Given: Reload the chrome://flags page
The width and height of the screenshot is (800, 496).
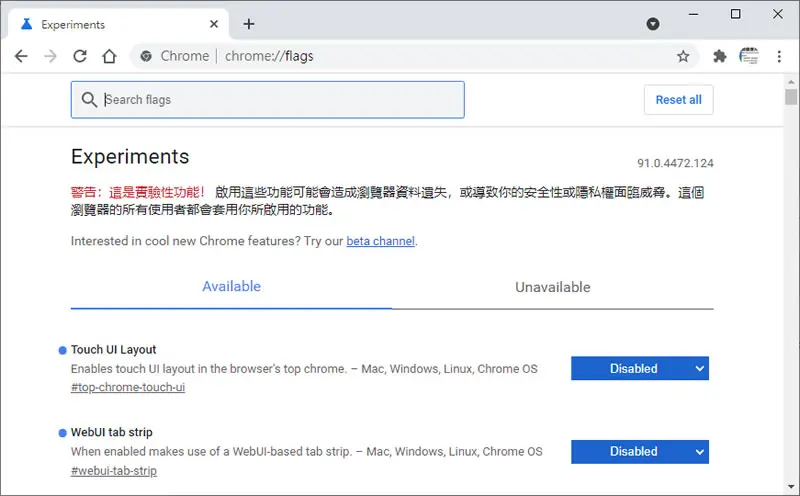Looking at the screenshot, I should (x=80, y=56).
